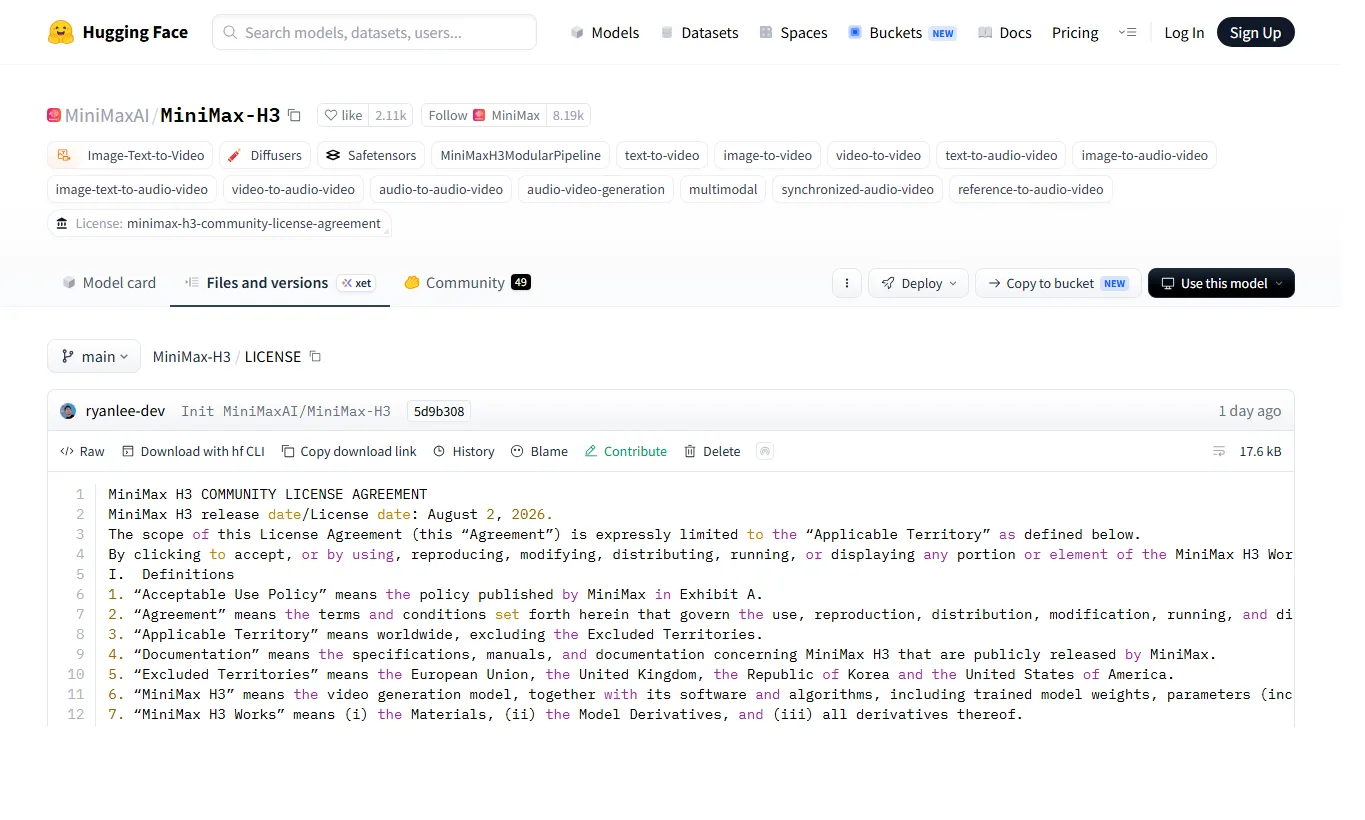Image resolution: width=1365 pixels, height=820 pixels.
Task: Click Copy download link
Action: pos(349,451)
